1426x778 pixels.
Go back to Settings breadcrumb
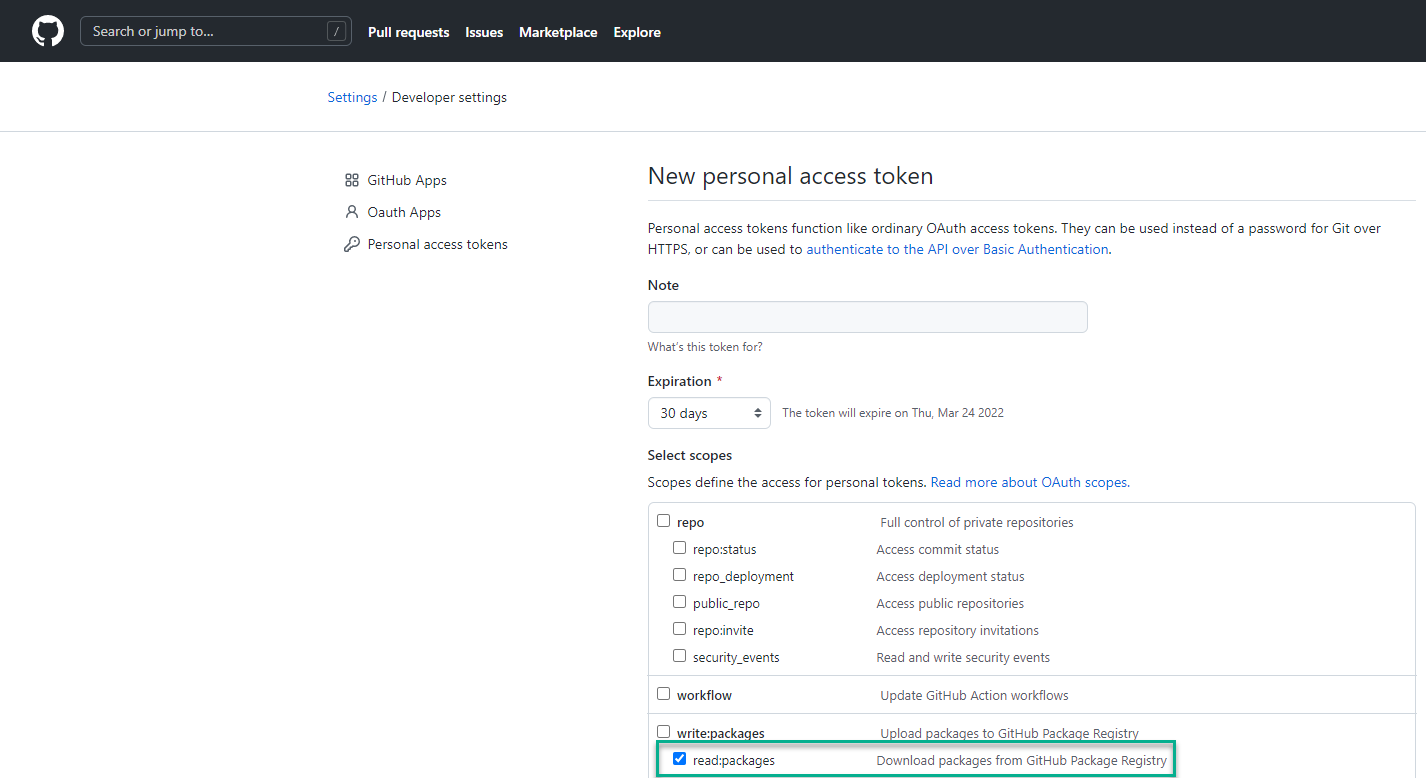click(x=352, y=97)
